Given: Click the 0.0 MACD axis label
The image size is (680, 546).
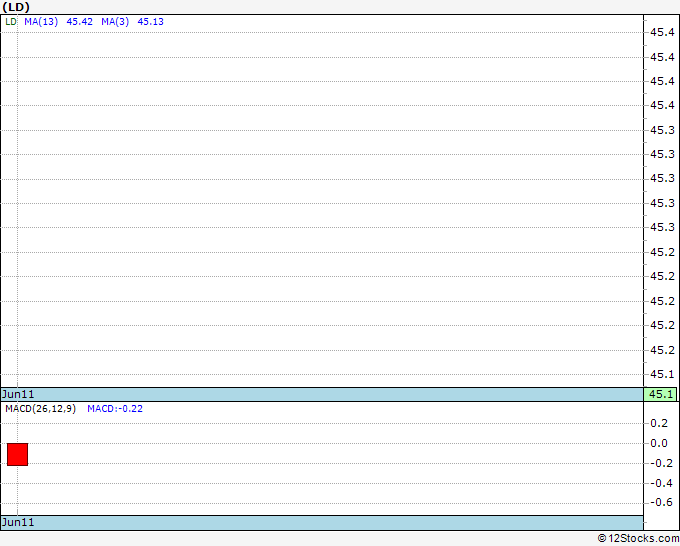Looking at the screenshot, I should point(659,443).
